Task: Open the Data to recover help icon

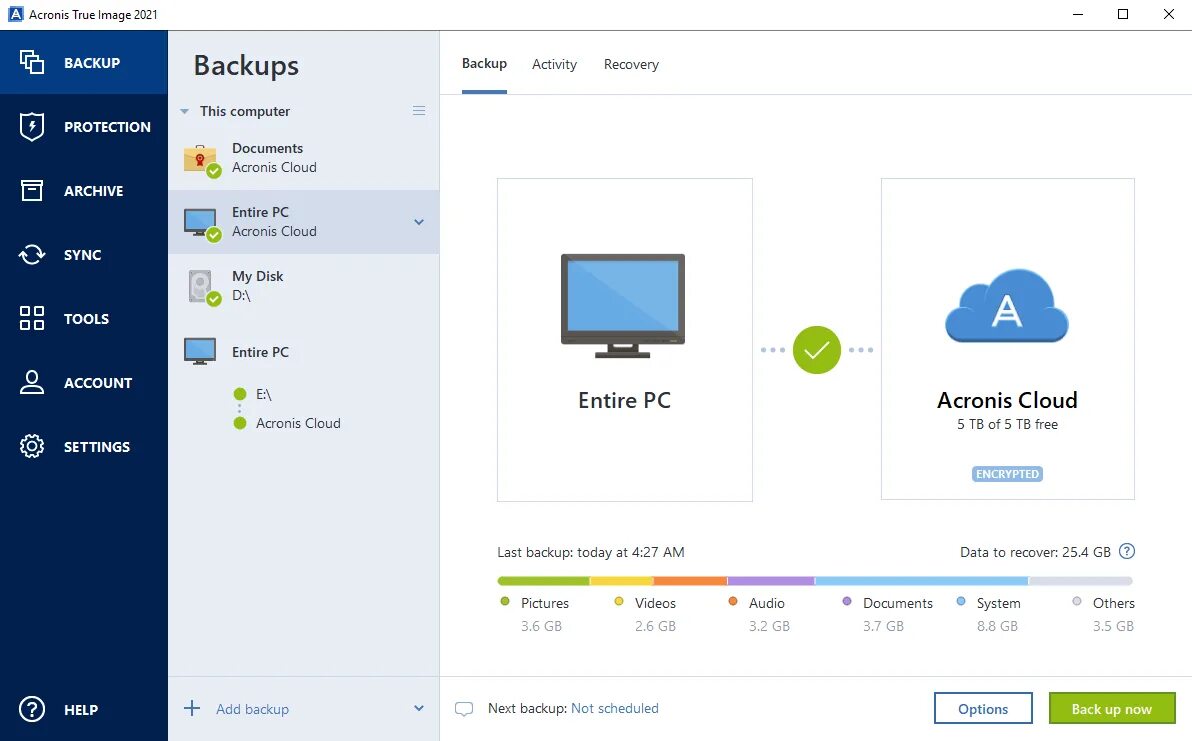Action: [x=1127, y=552]
